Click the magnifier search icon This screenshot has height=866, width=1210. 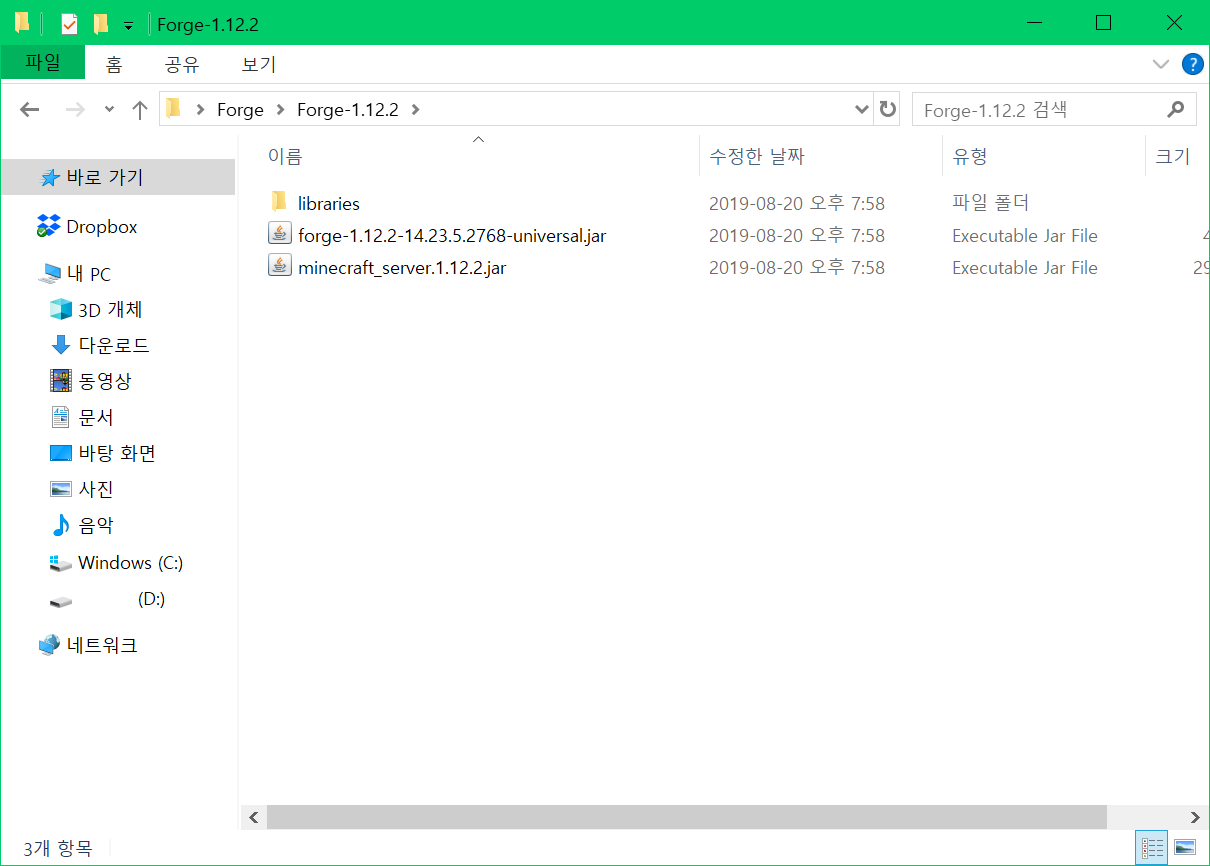point(1176,110)
